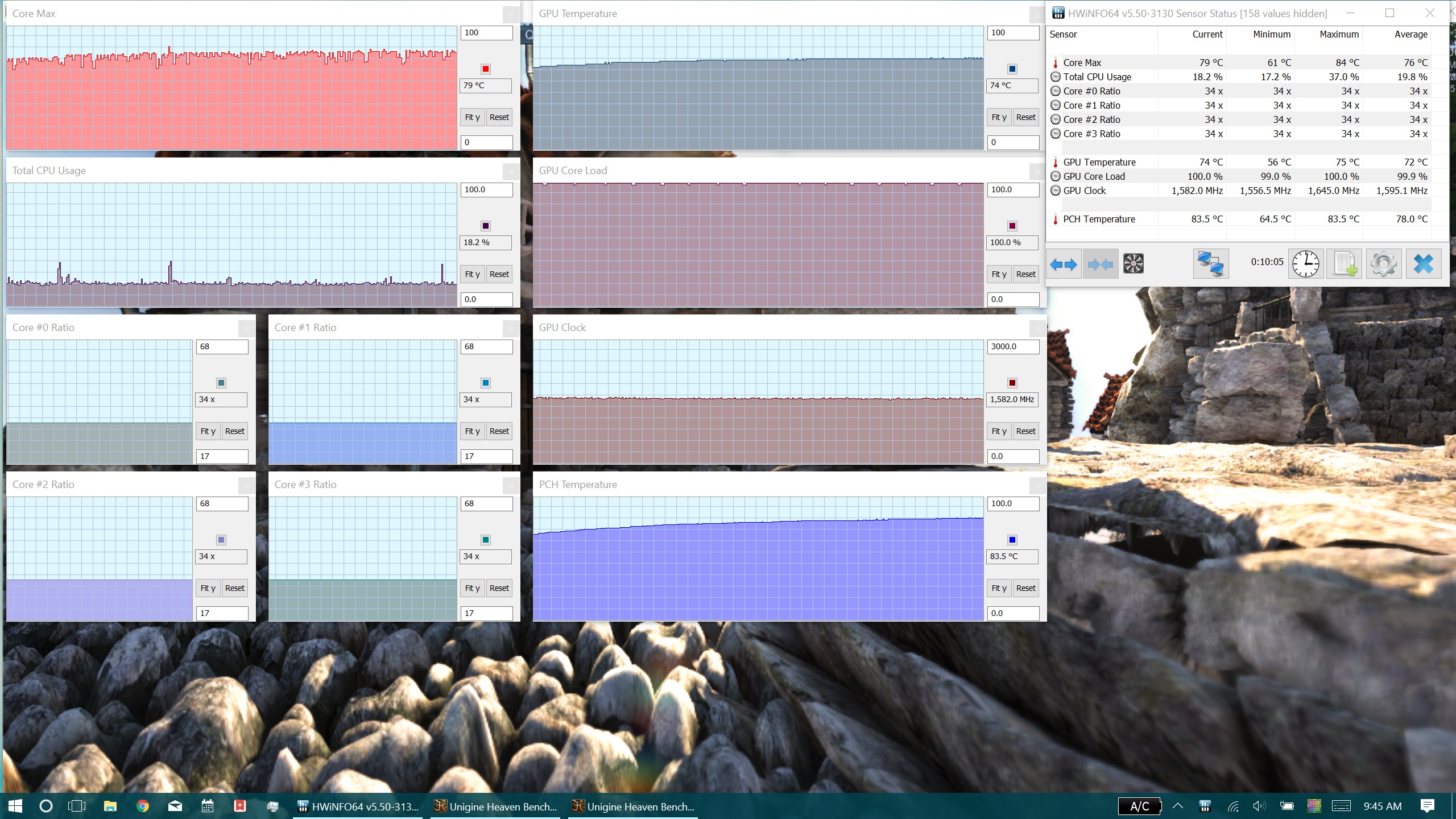The width and height of the screenshot is (1456, 819).
Task: Click the GPU Clock maximum value 1,645.0 MHz
Action: 1333,191
